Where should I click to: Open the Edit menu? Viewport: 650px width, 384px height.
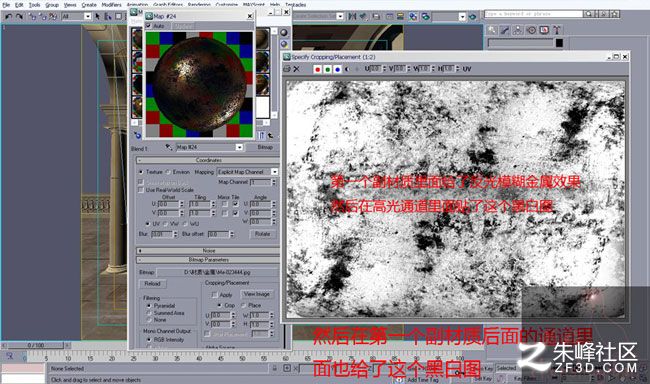tap(19, 5)
